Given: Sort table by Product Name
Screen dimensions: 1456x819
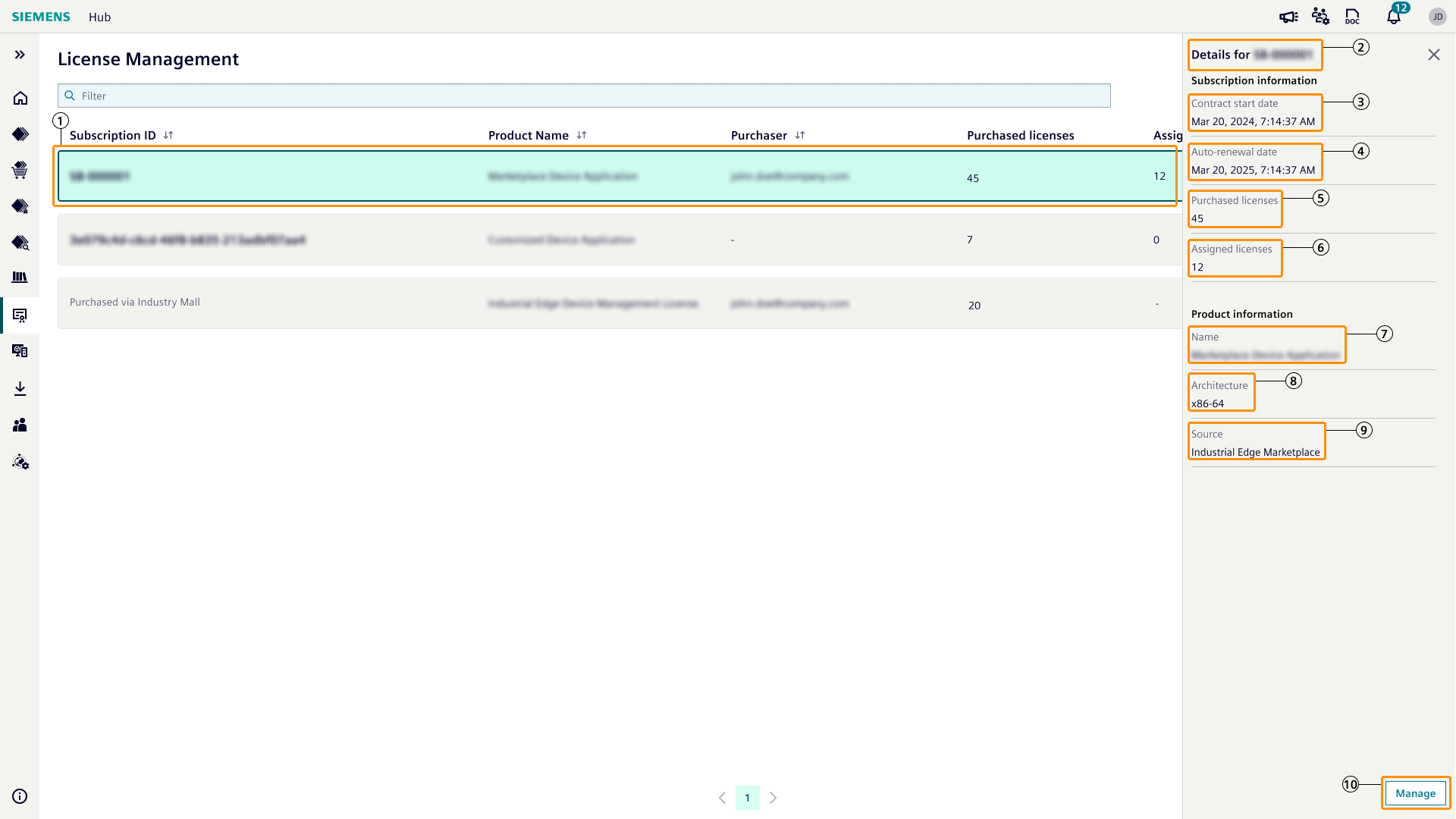Looking at the screenshot, I should pyautogui.click(x=582, y=135).
